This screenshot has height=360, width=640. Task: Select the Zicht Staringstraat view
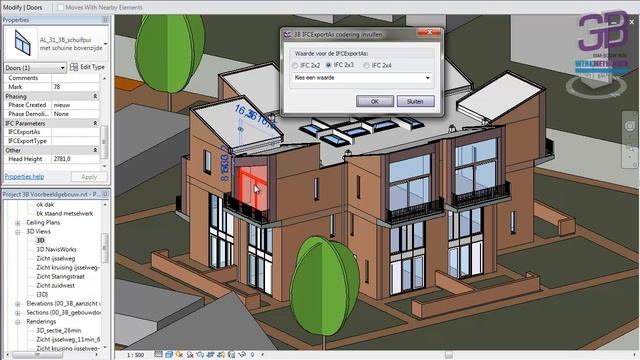click(x=60, y=276)
